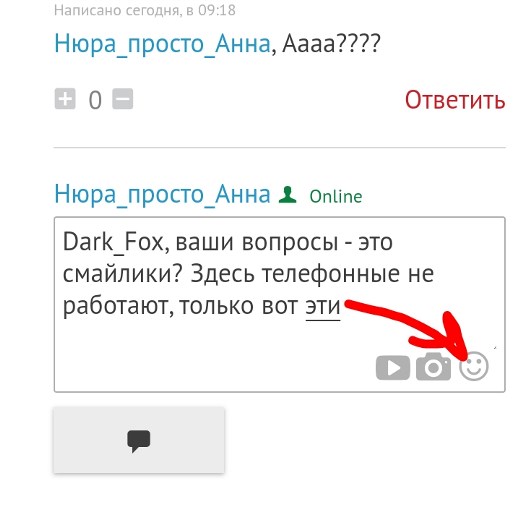The width and height of the screenshot is (520, 530).
Task: Click the timestamp Написано сегодня, в 09:18
Action: pyautogui.click(x=145, y=10)
